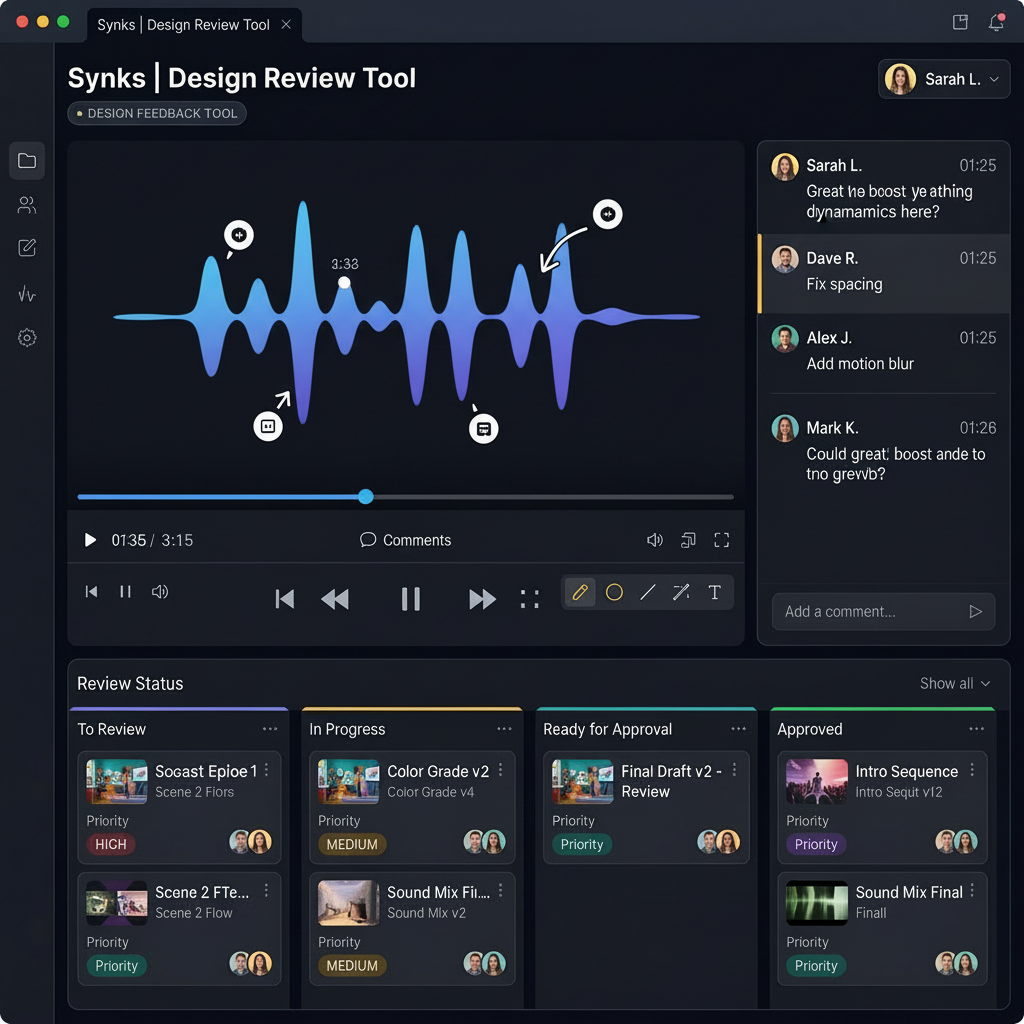Click the bottom-left waveform annotation marker

[x=268, y=426]
